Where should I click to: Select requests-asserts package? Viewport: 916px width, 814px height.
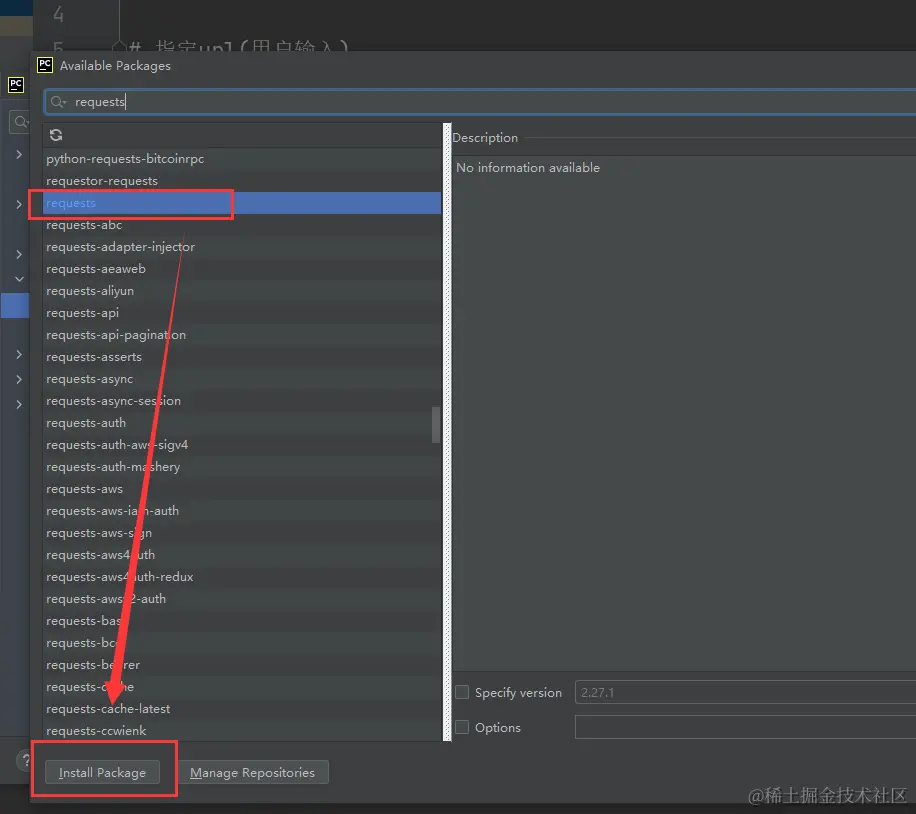[242, 357]
